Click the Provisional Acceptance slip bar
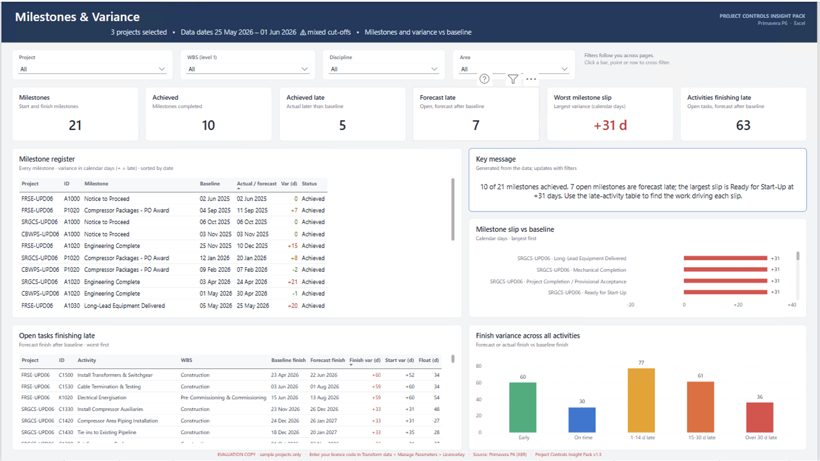 click(725, 281)
